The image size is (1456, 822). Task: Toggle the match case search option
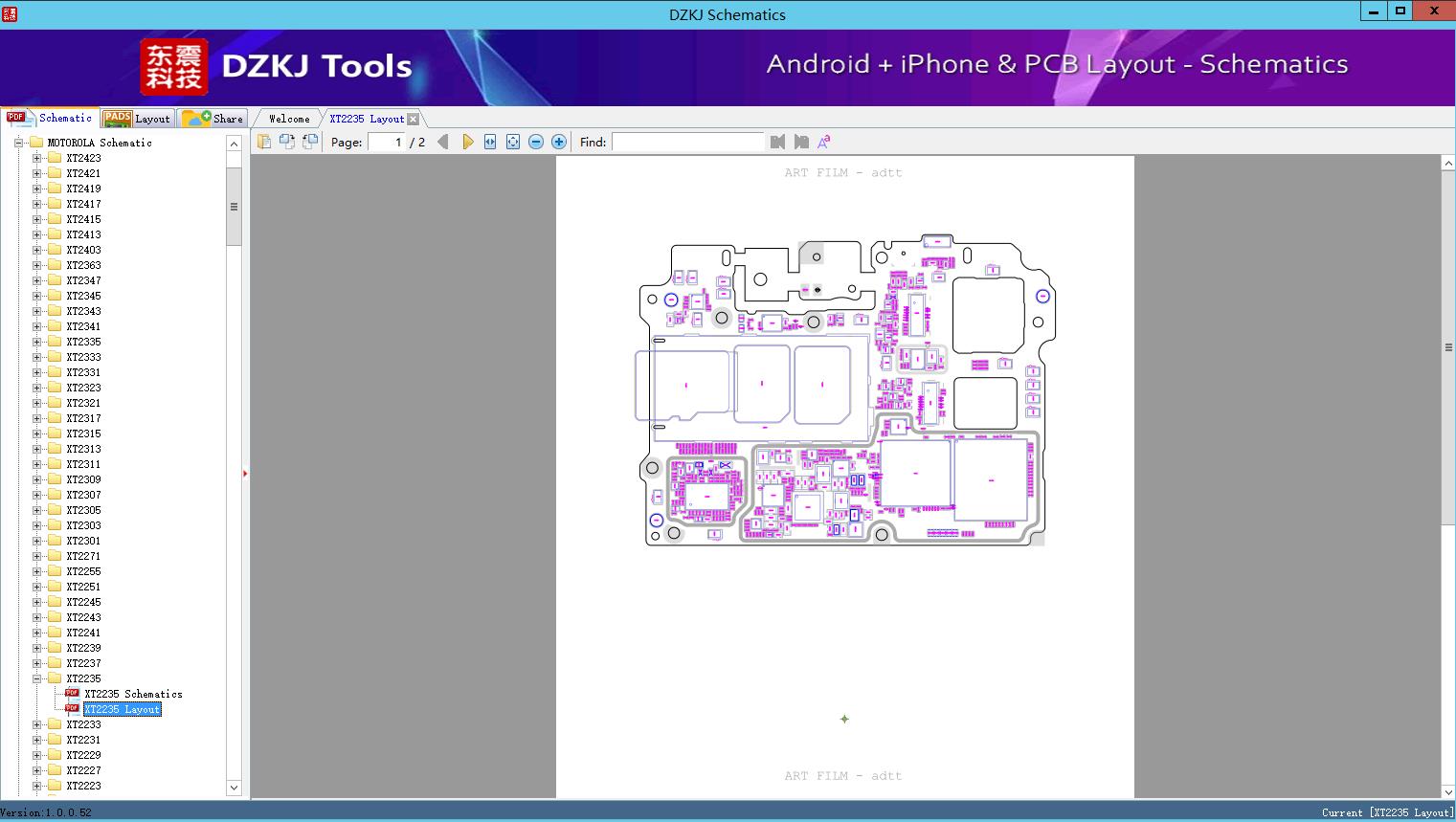click(x=824, y=142)
